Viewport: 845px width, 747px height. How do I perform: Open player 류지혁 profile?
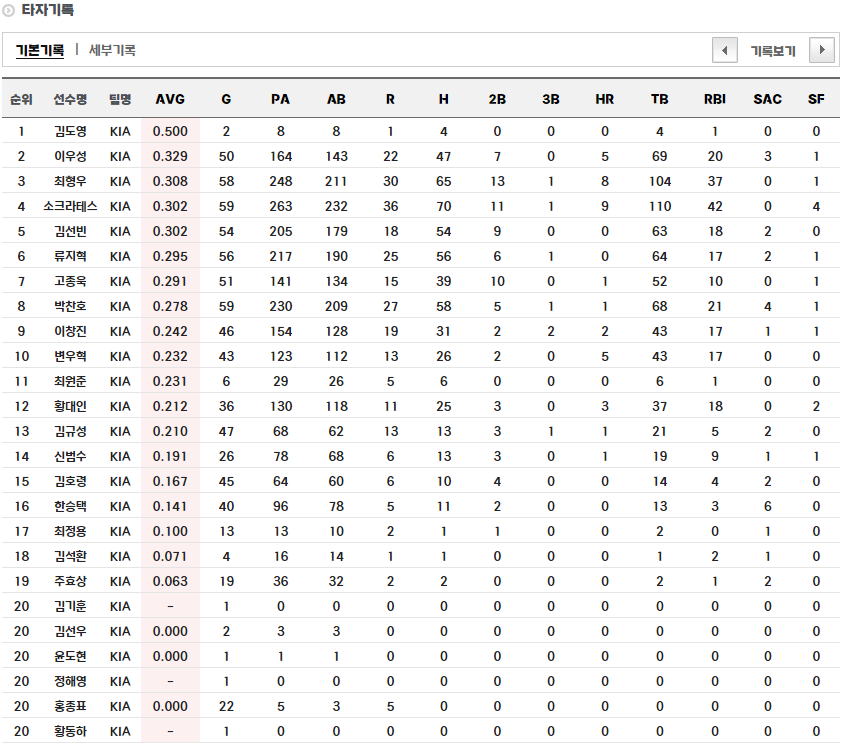[70, 256]
